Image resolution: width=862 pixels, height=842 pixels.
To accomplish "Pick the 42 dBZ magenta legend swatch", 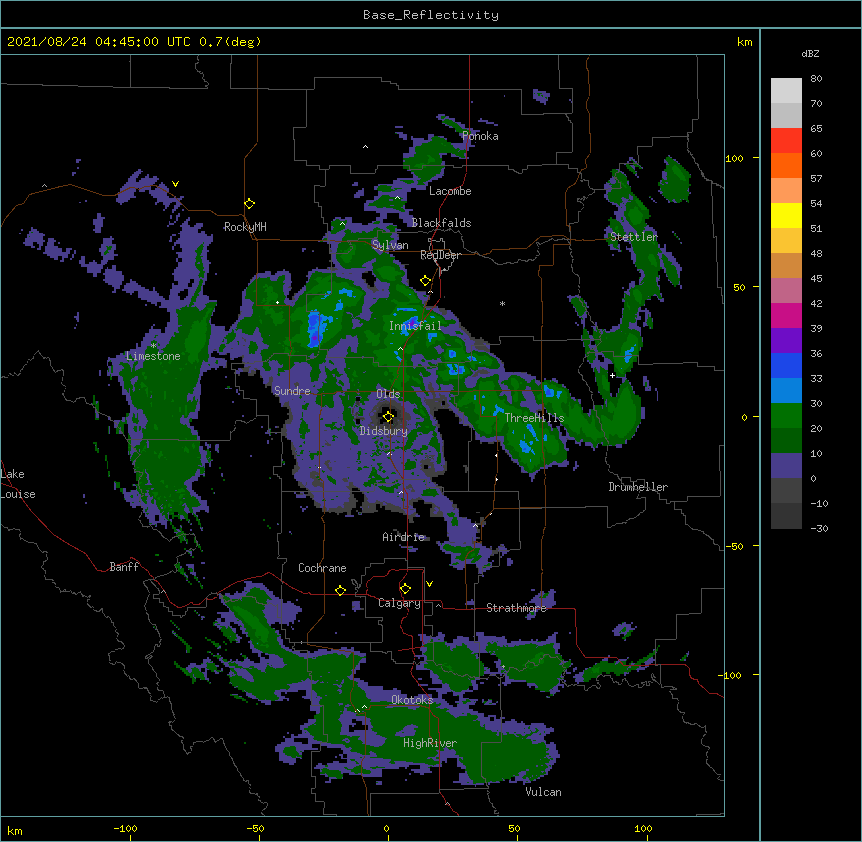I will pos(786,315).
